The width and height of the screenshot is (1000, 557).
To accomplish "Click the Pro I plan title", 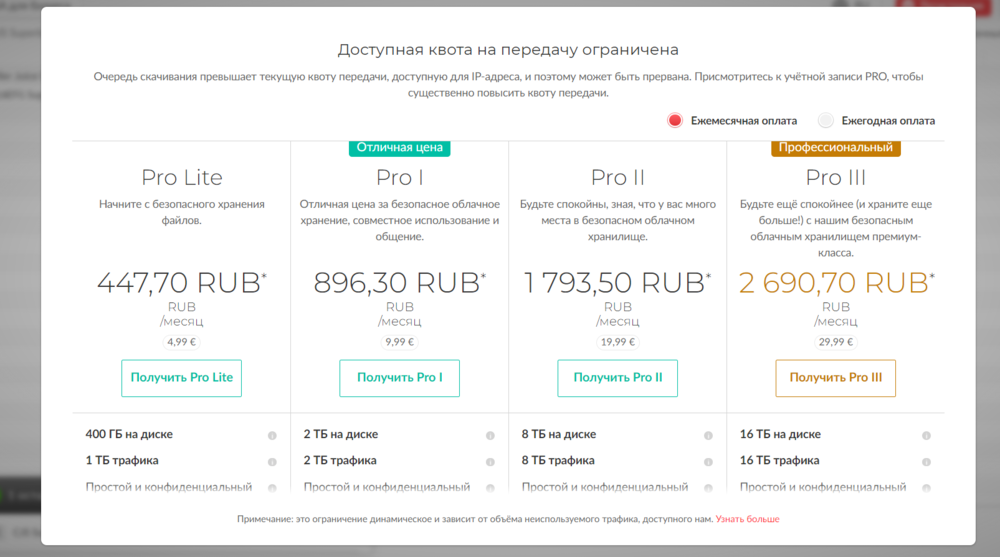I will tap(399, 177).
